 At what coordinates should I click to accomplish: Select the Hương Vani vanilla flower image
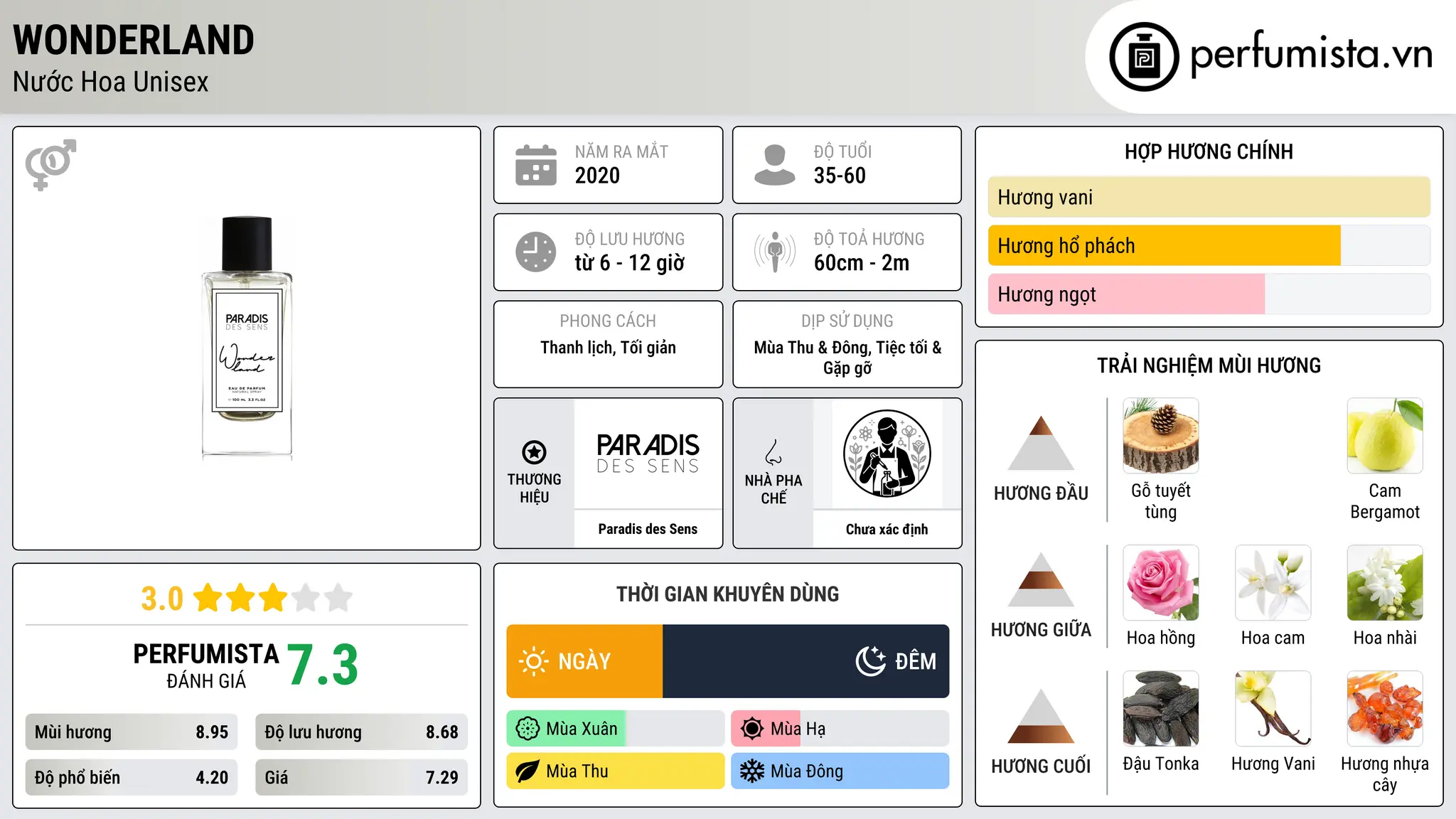pyautogui.click(x=1273, y=709)
